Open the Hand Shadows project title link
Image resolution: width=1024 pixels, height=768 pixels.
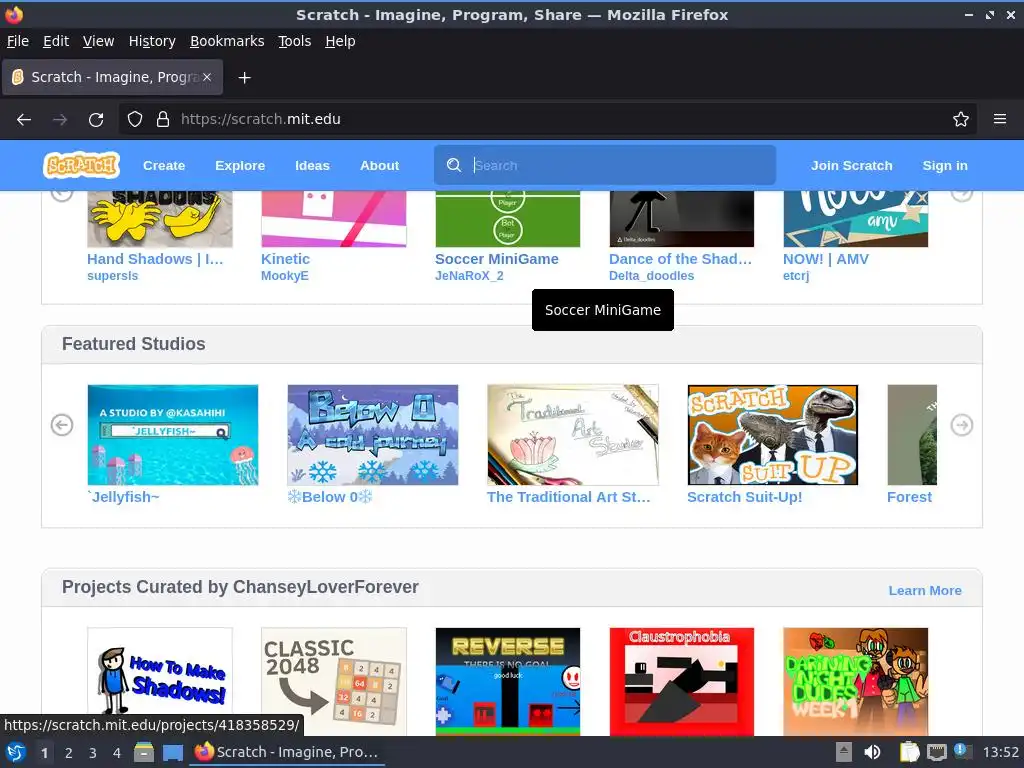(155, 259)
